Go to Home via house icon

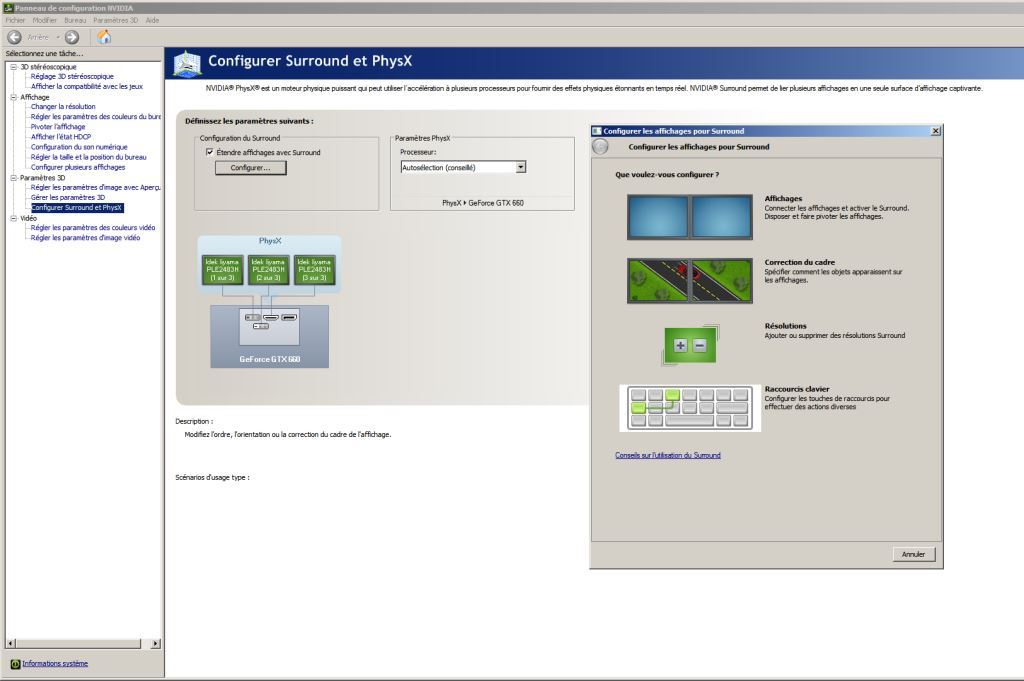point(104,37)
